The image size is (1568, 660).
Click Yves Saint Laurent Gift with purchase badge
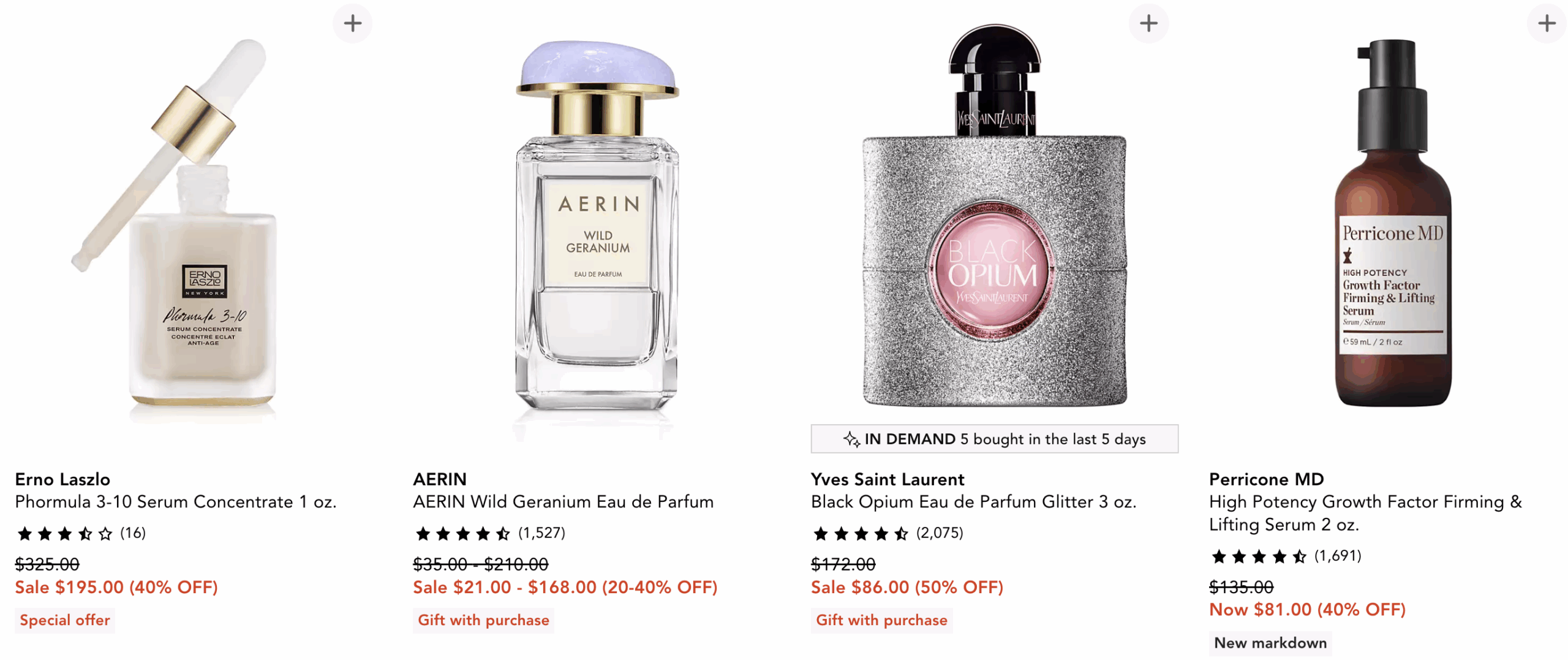[881, 620]
